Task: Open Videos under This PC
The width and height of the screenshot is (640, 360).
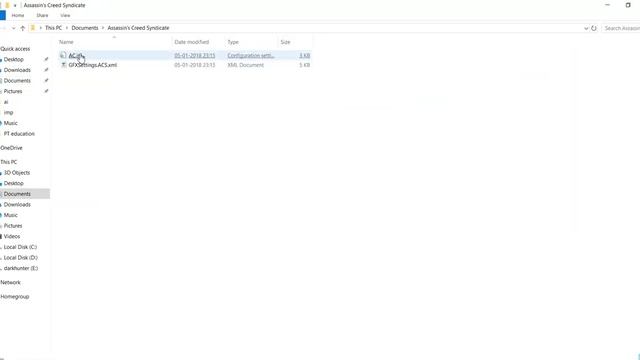Action: (12, 236)
